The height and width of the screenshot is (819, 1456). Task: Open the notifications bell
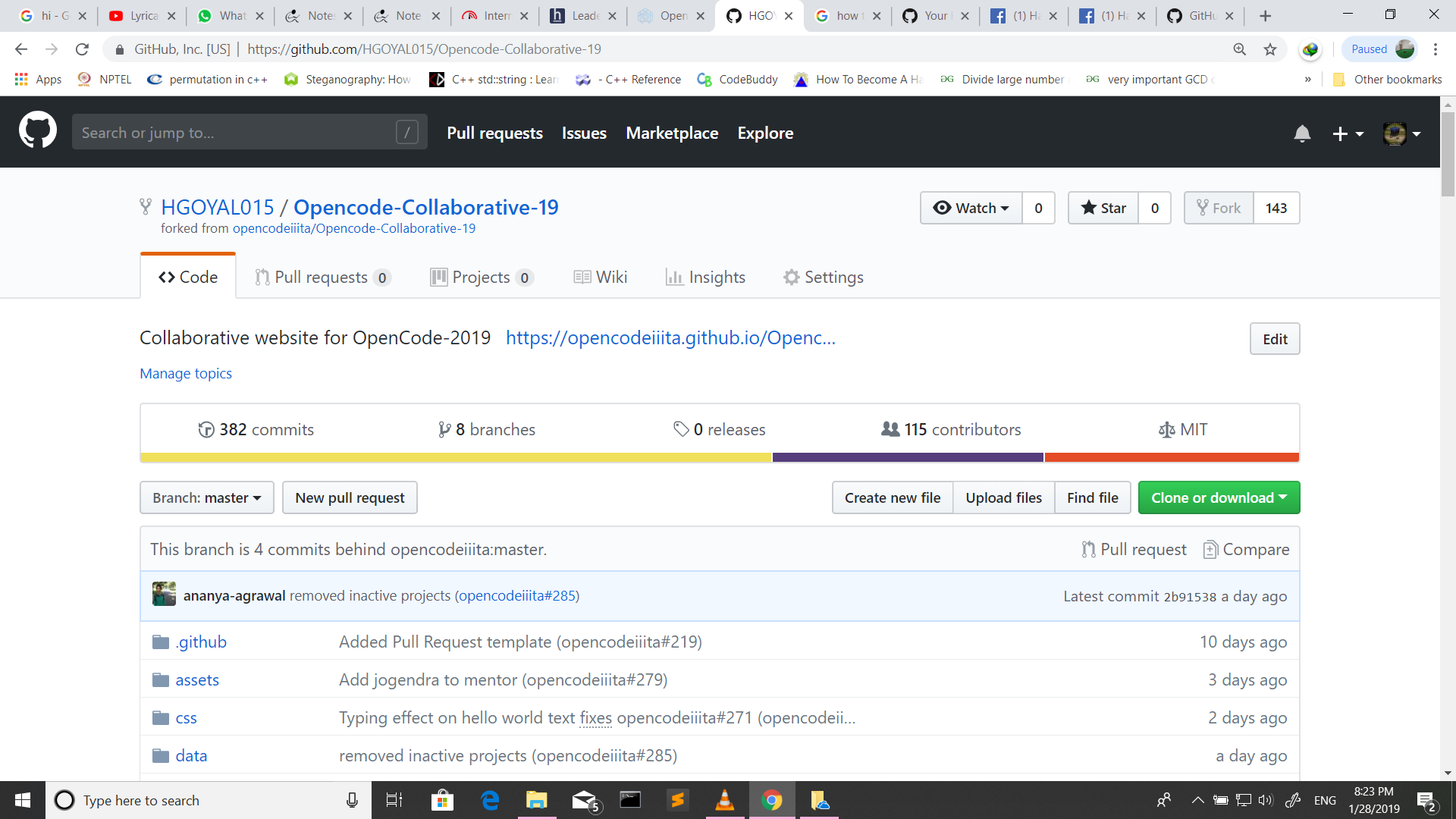point(1302,133)
